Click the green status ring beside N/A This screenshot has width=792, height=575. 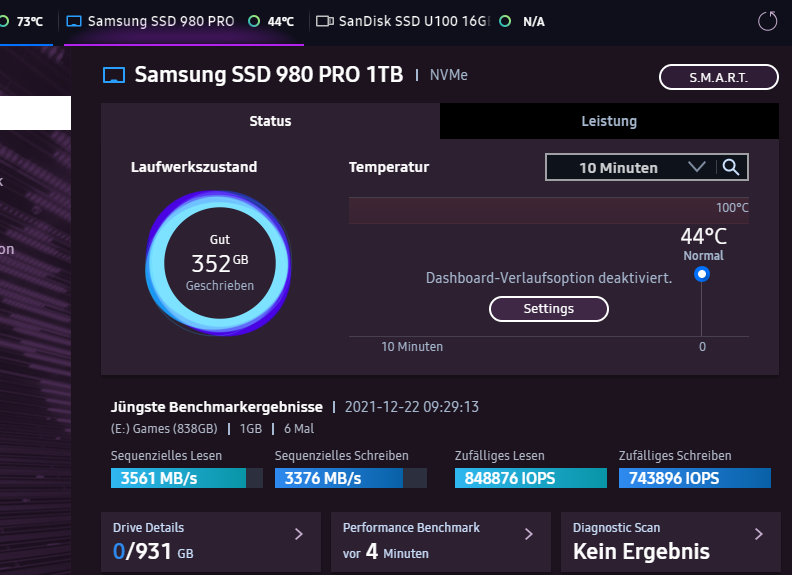click(505, 21)
